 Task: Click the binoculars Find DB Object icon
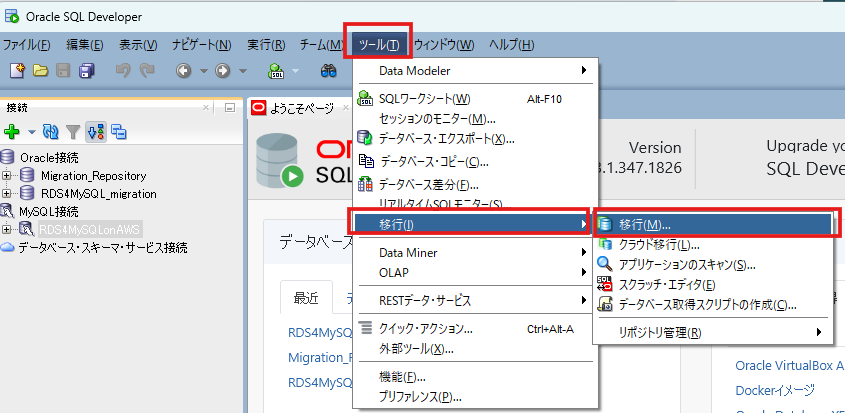[329, 71]
